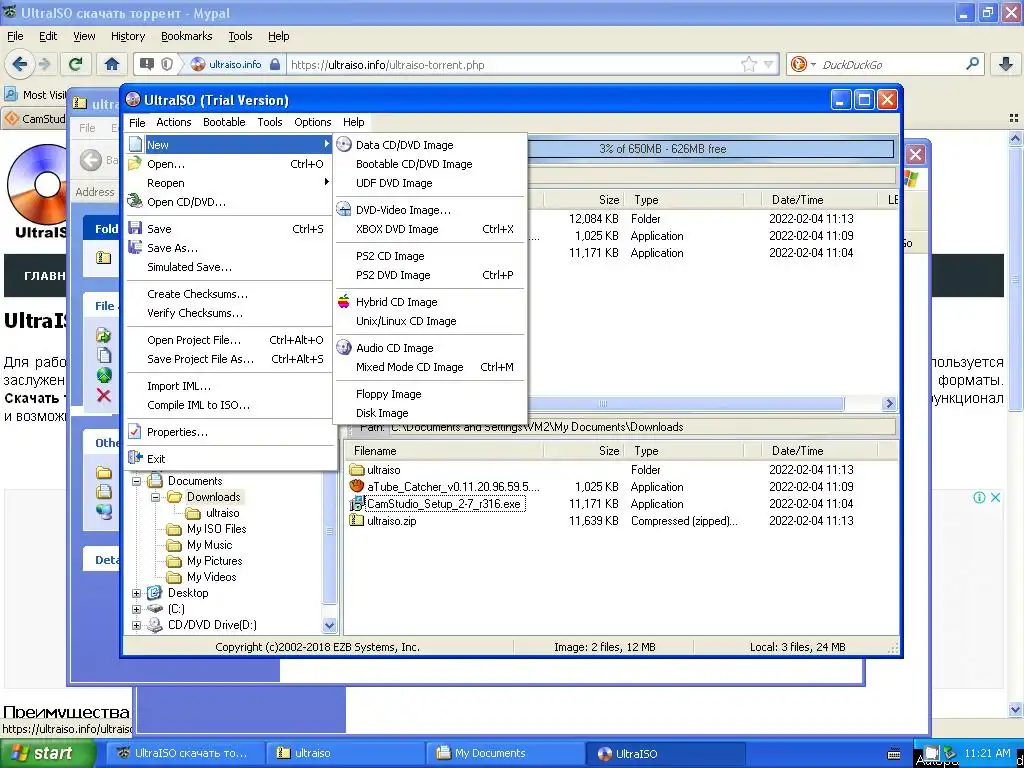Sort by the lower Filename column header
Screen dimensions: 1024x768
pyautogui.click(x=444, y=451)
